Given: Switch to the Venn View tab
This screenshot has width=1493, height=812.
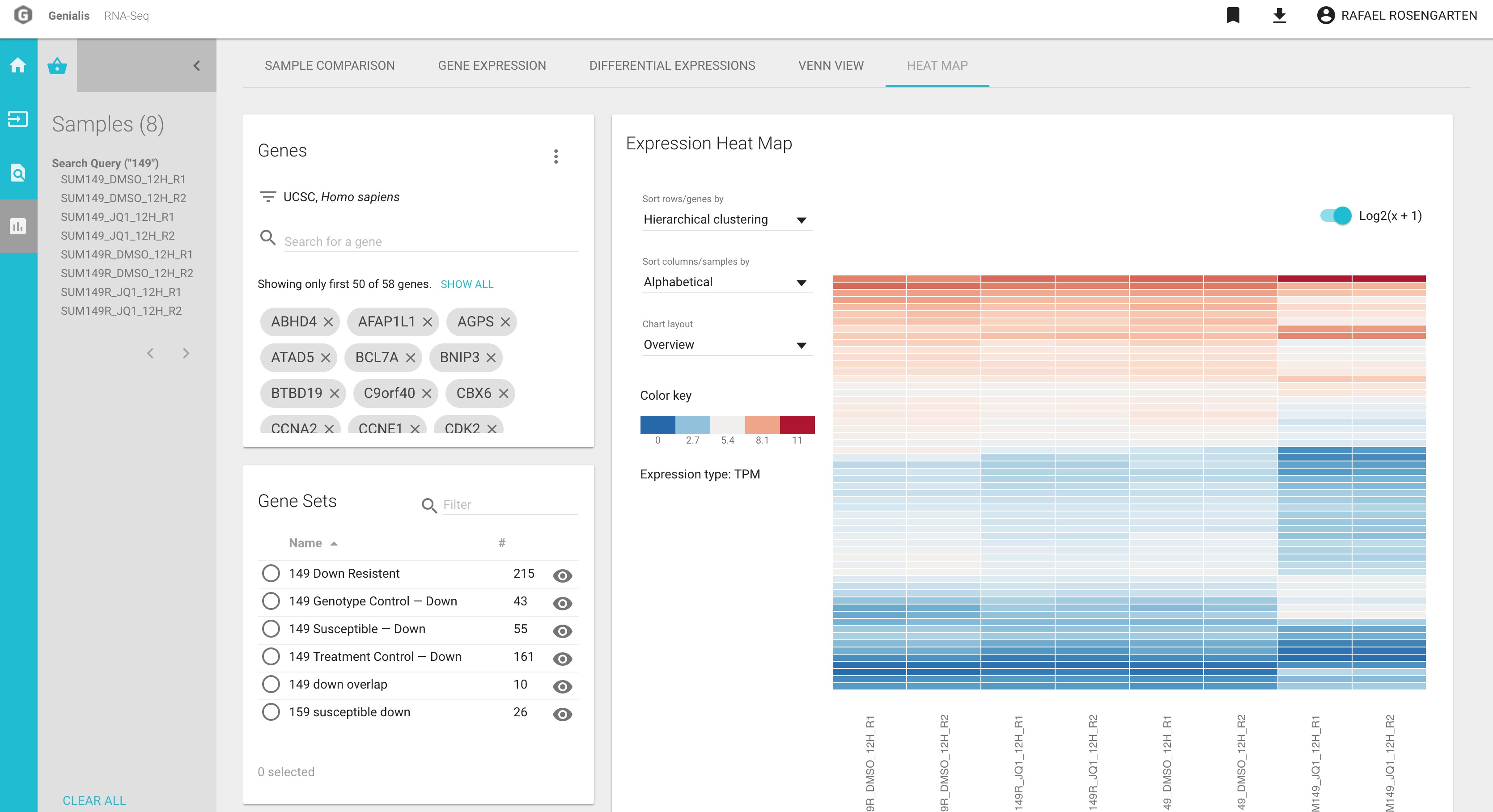Looking at the screenshot, I should click(831, 65).
